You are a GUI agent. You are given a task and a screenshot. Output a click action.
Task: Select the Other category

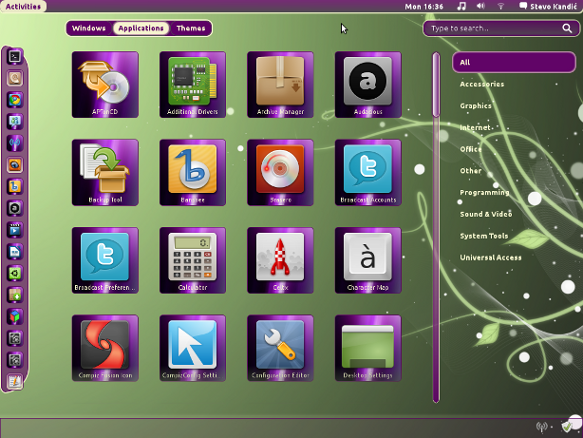[471, 171]
